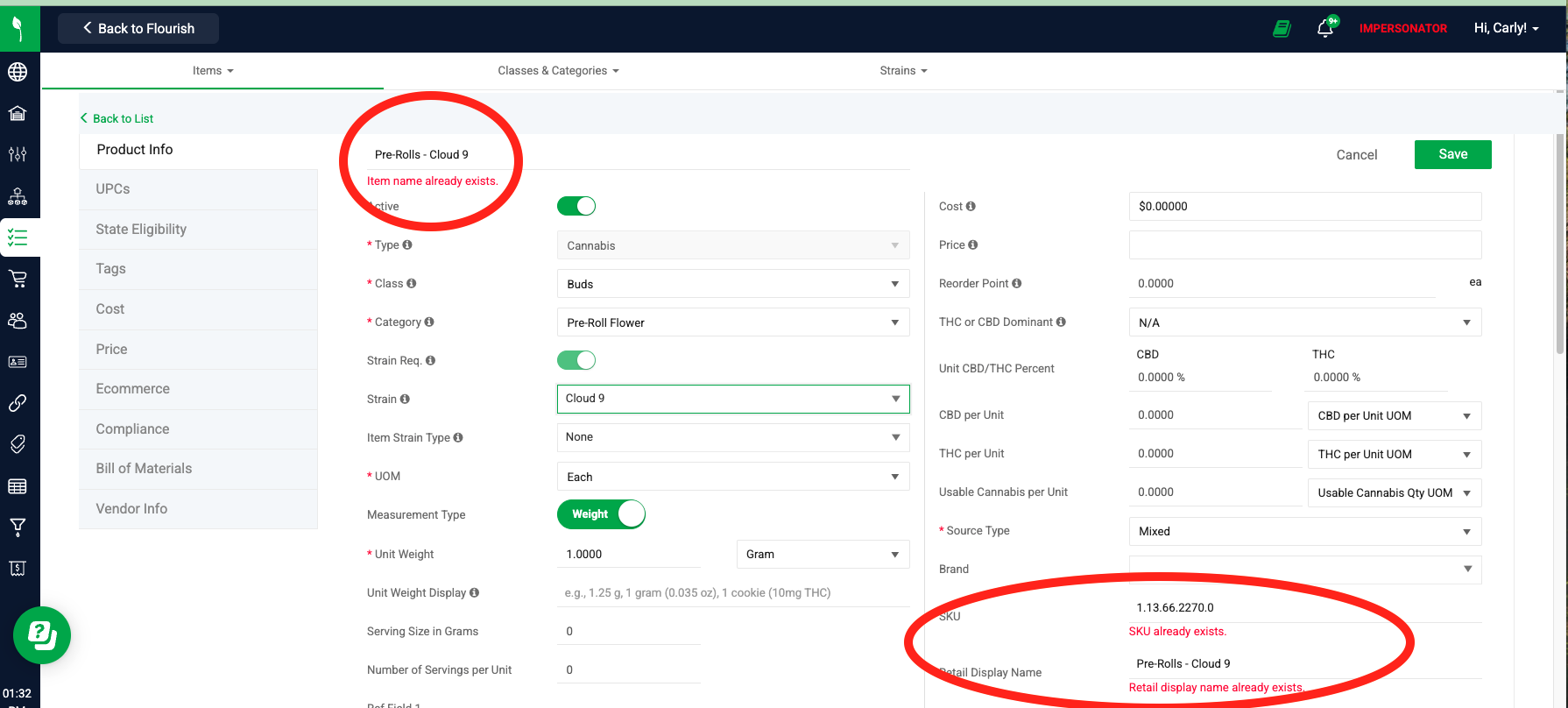Open the Category dropdown showing Pre-Roll Flower
This screenshot has width=1568, height=708.
[733, 322]
